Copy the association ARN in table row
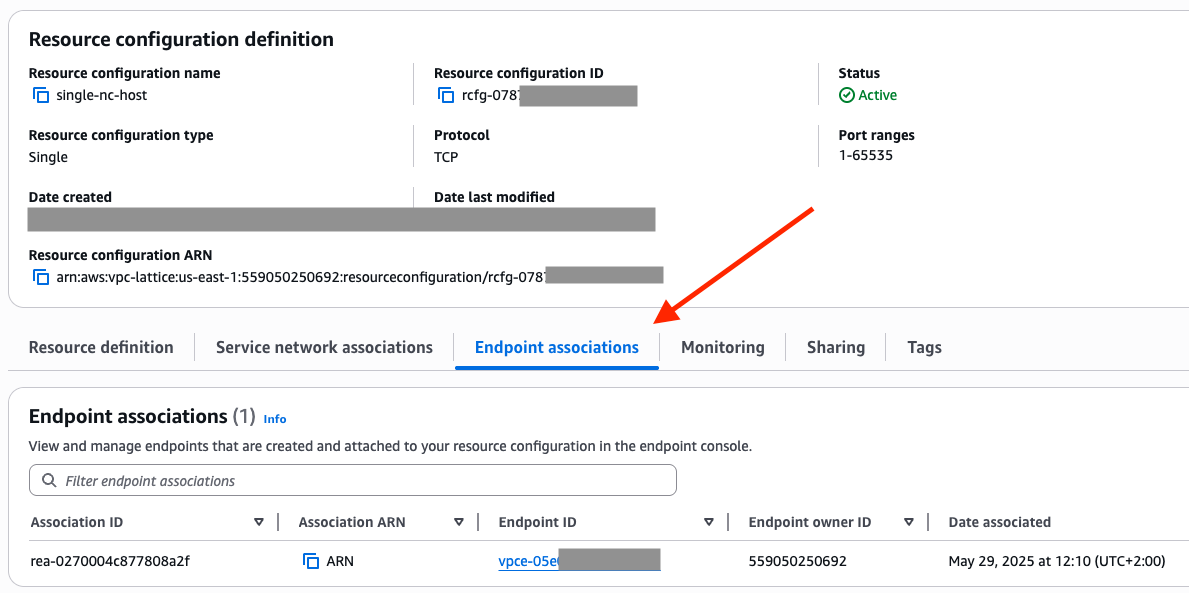The height and width of the screenshot is (593, 1189). [311, 561]
